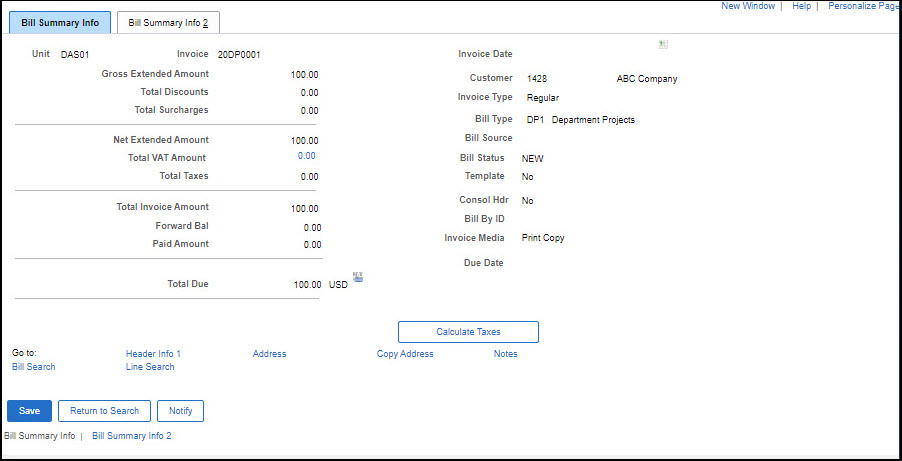This screenshot has height=461, width=902.
Task: Click Return to Search button
Action: (x=104, y=411)
